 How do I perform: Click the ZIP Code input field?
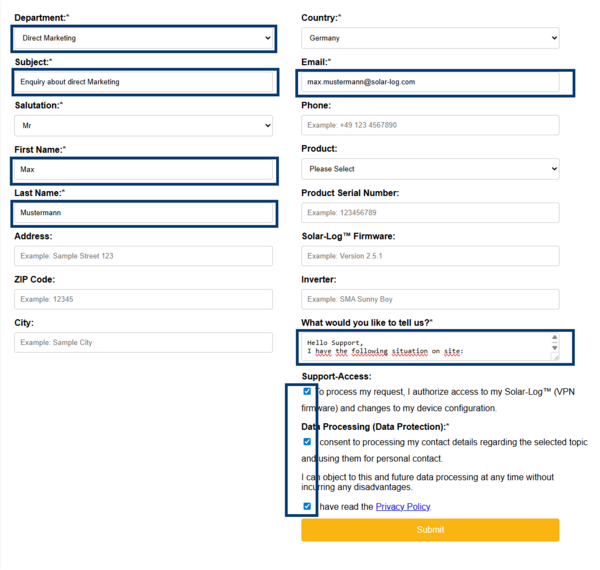pos(143,299)
